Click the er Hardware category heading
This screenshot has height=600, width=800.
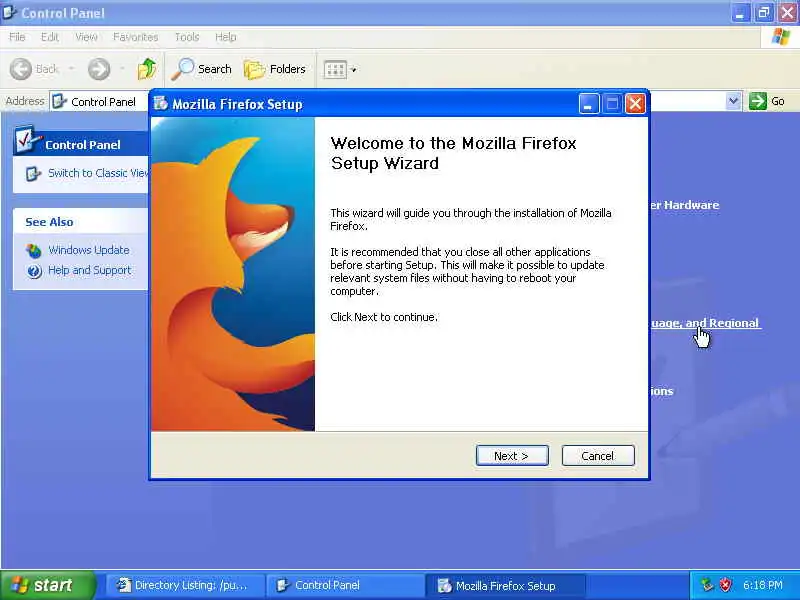pyautogui.click(x=685, y=205)
